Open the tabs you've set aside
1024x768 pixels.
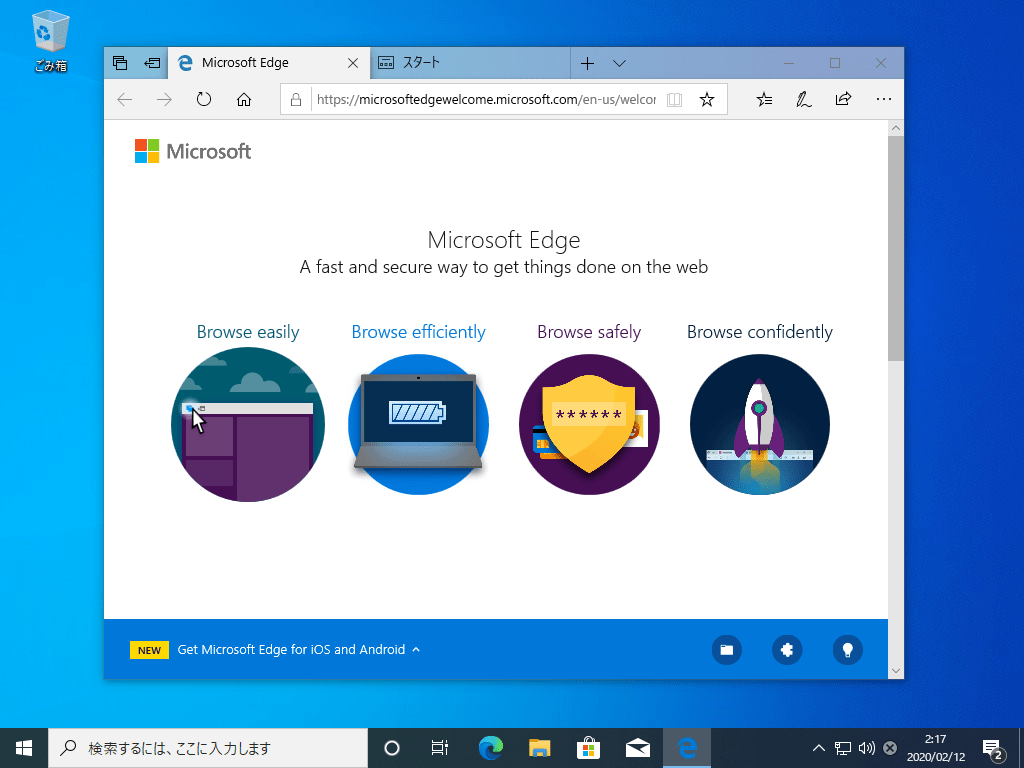click(120, 63)
